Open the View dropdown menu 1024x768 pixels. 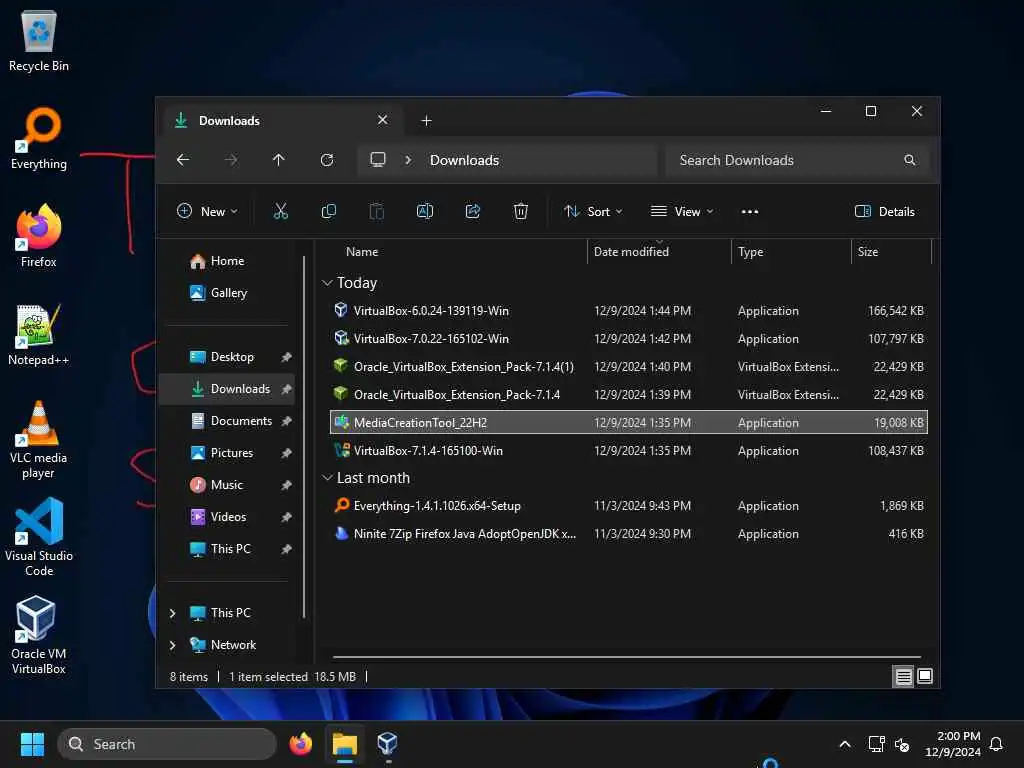point(682,212)
